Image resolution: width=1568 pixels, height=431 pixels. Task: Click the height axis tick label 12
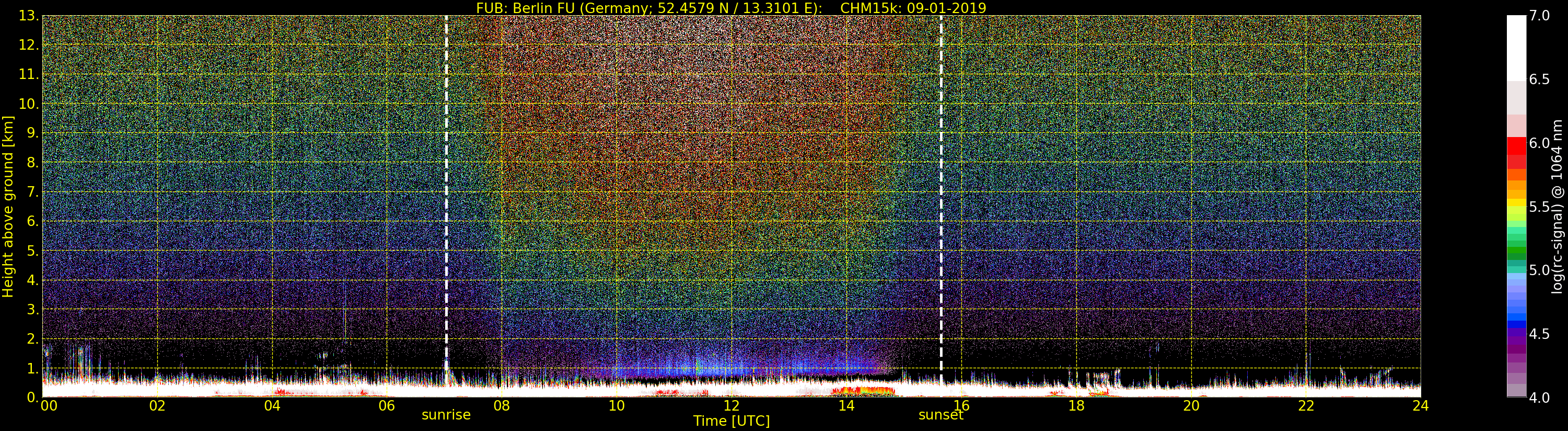pyautogui.click(x=29, y=45)
